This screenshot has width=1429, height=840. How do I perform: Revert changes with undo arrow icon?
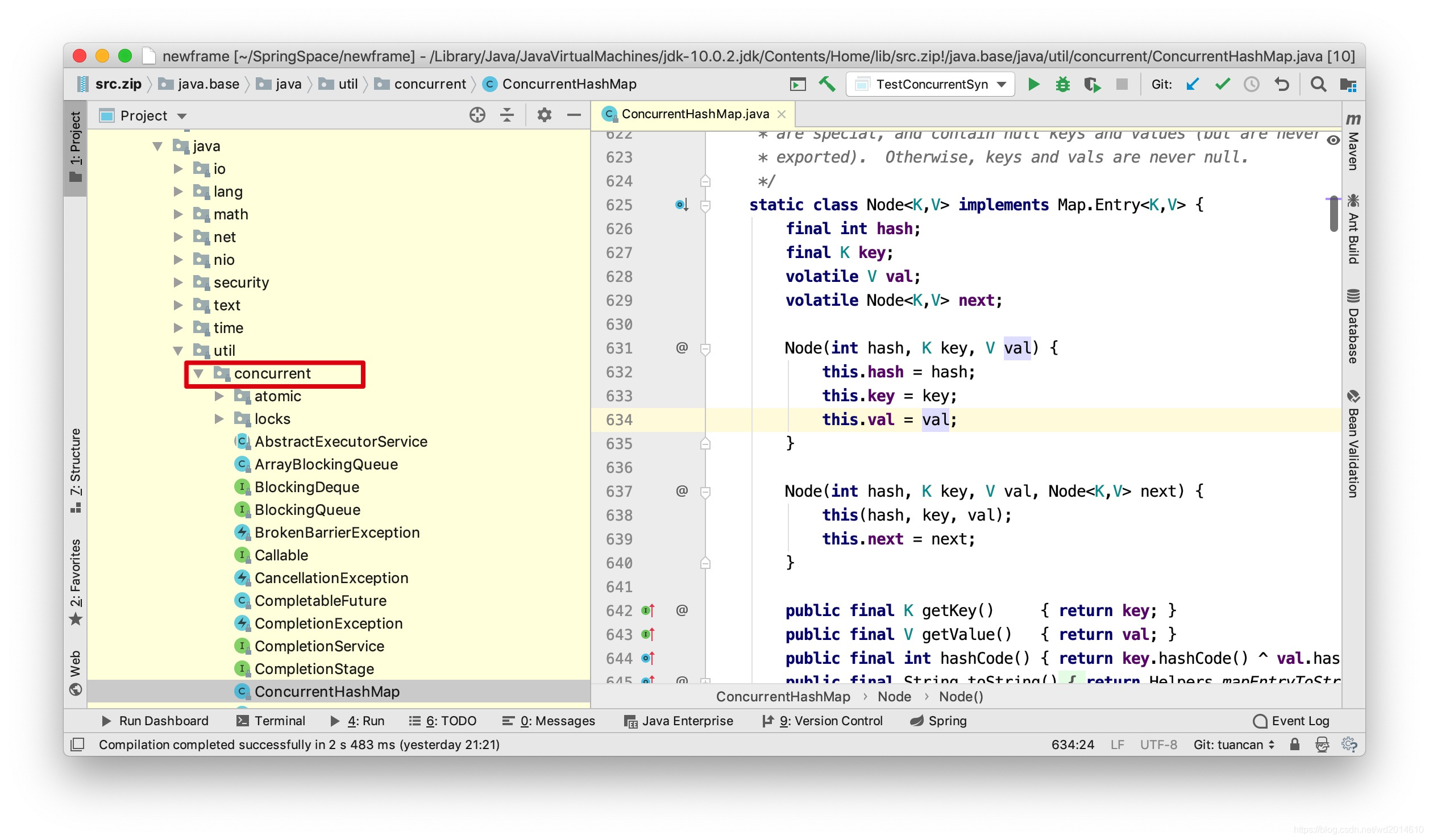click(1281, 84)
